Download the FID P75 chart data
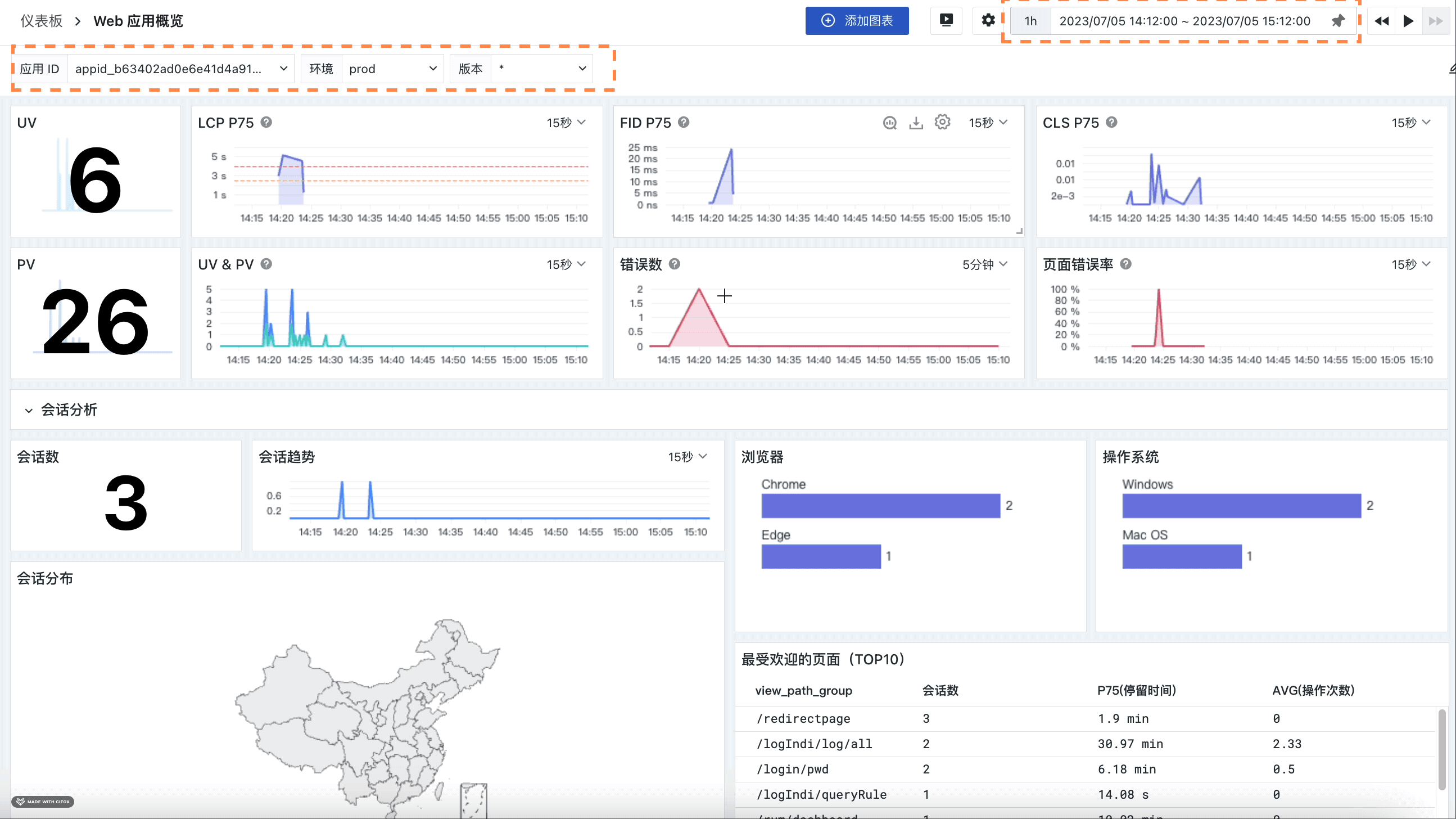1456x819 pixels. 916,123
